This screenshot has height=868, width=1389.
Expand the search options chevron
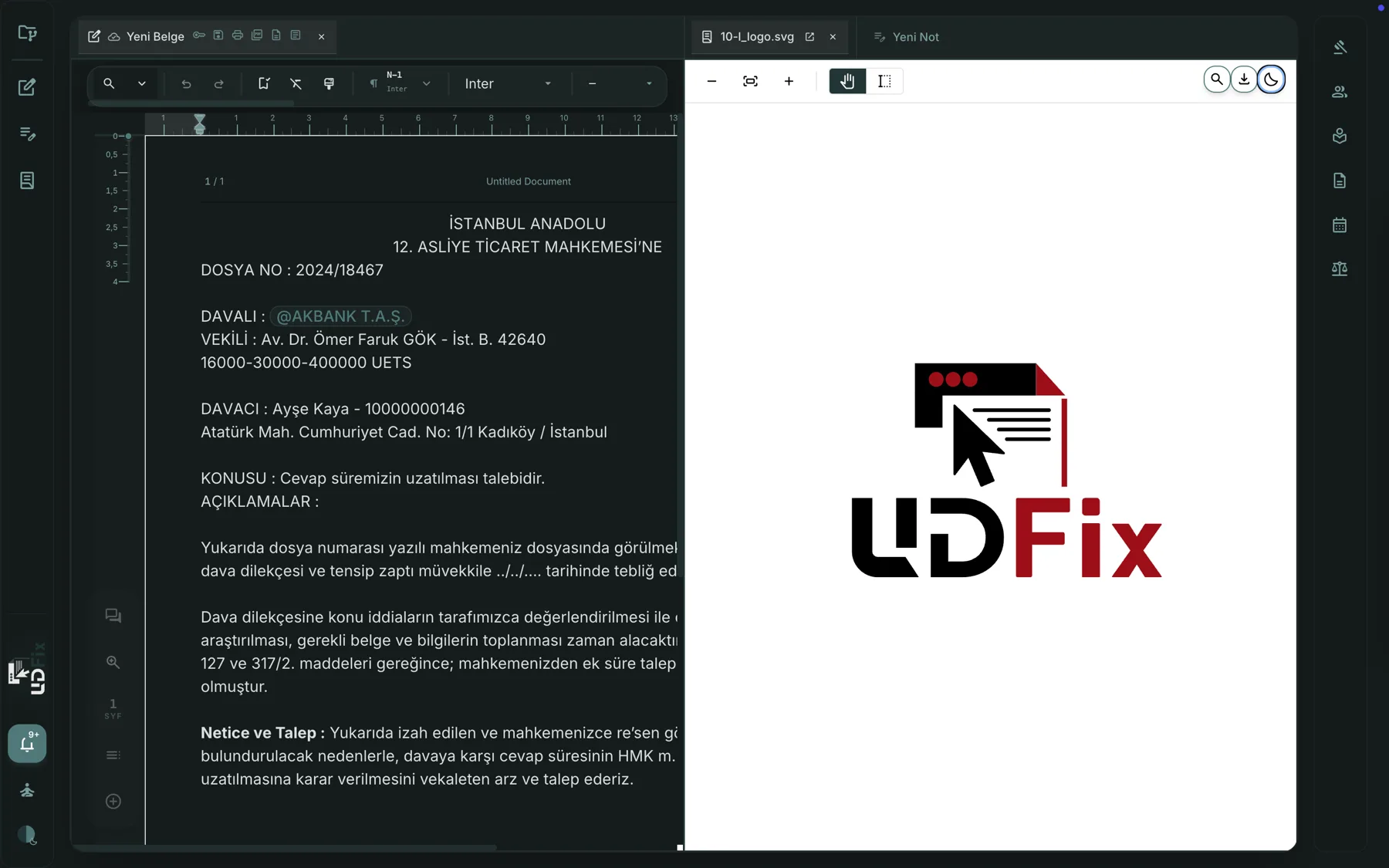point(142,83)
